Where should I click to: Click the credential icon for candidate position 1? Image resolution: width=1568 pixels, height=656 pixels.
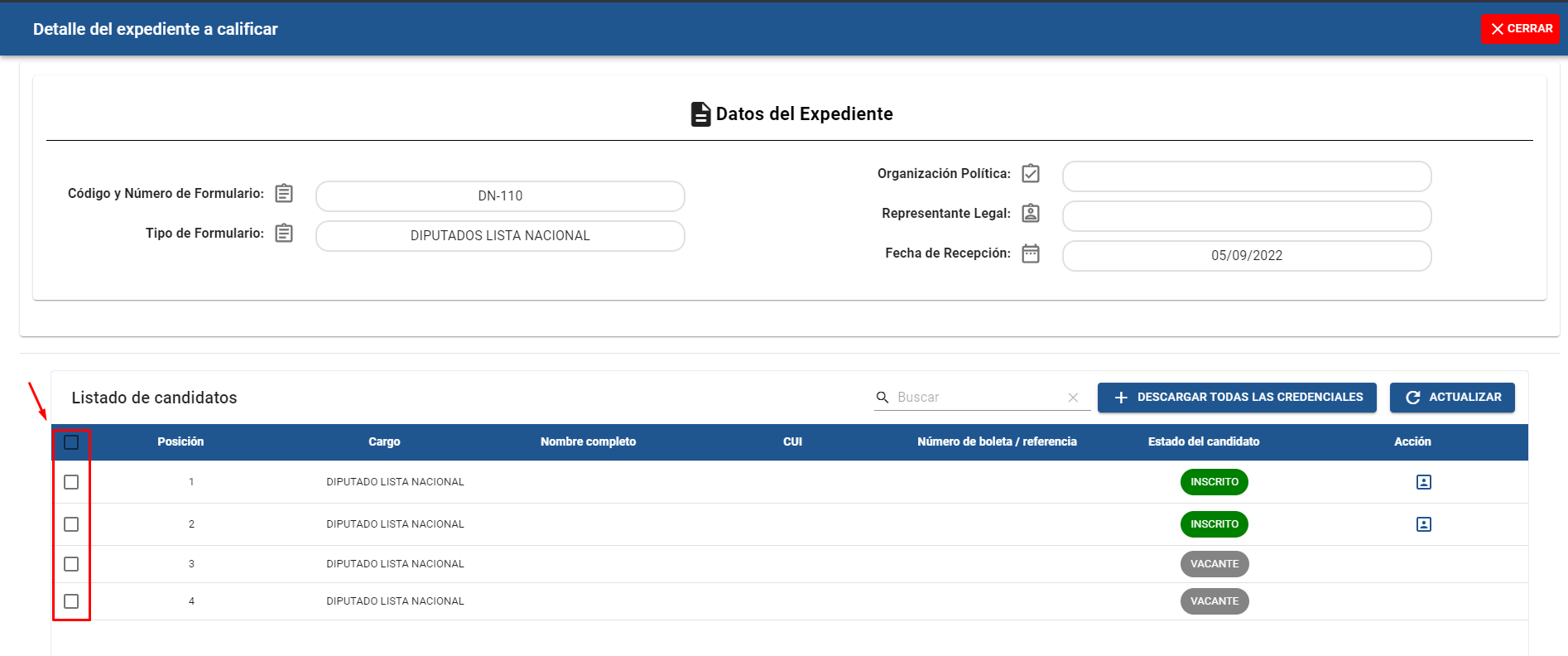[1423, 482]
